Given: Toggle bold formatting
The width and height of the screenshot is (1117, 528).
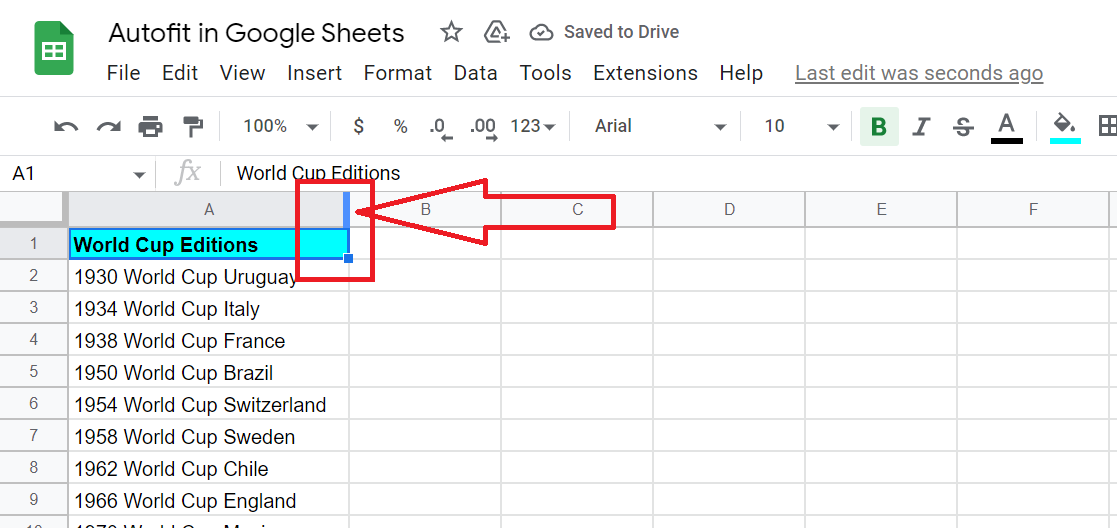Looking at the screenshot, I should click(879, 127).
